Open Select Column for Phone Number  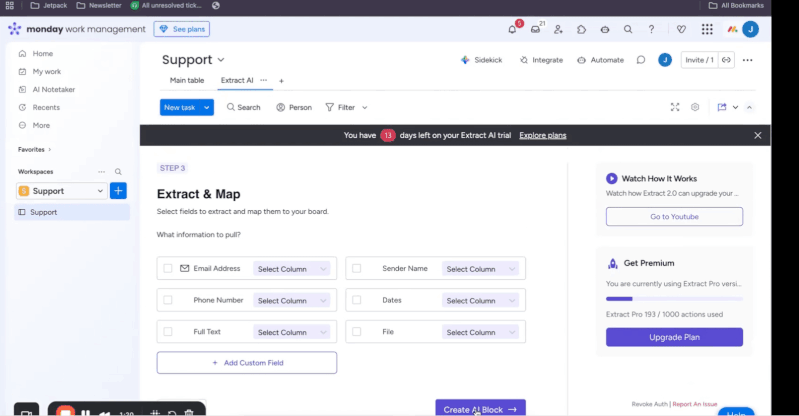(x=291, y=300)
